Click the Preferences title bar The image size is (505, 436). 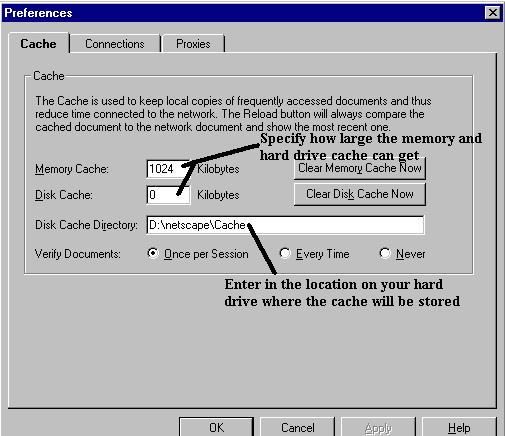coord(243,13)
